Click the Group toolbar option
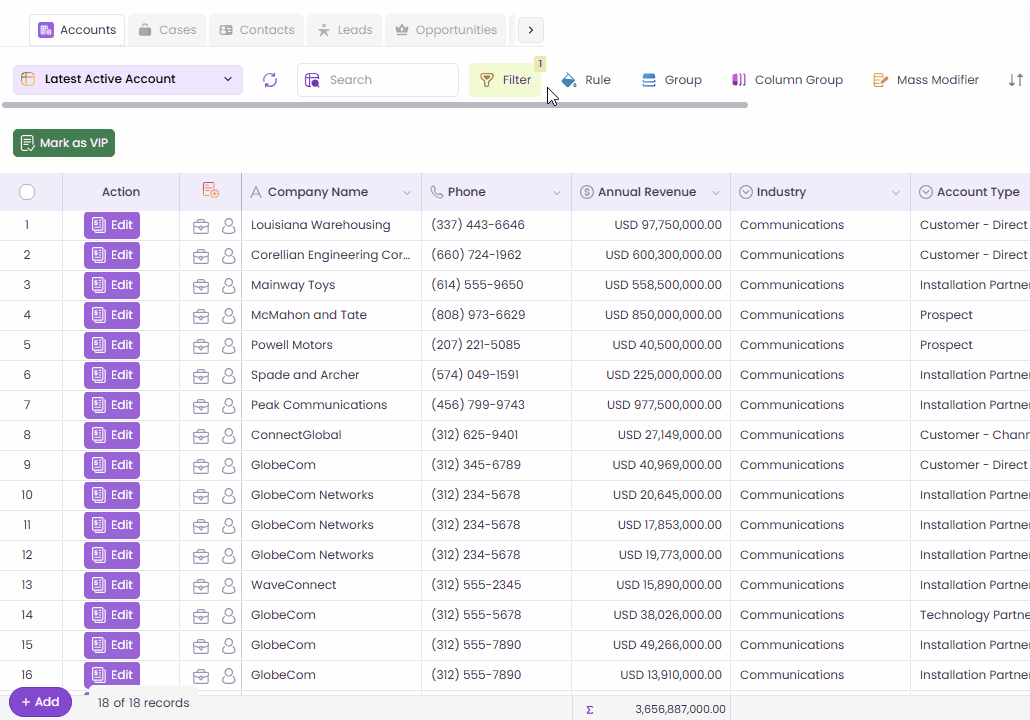Screen dimensions: 1030x720 point(671,80)
